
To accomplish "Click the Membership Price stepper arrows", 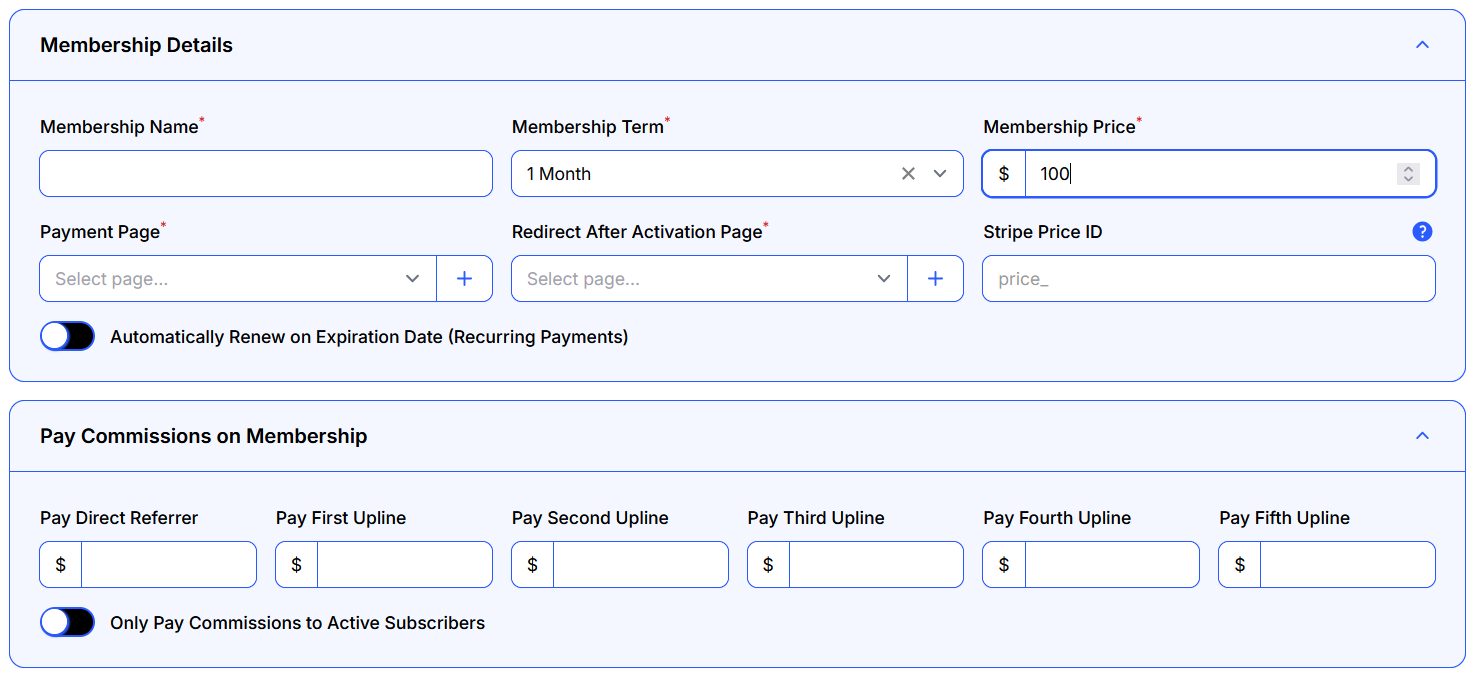I will (1408, 174).
